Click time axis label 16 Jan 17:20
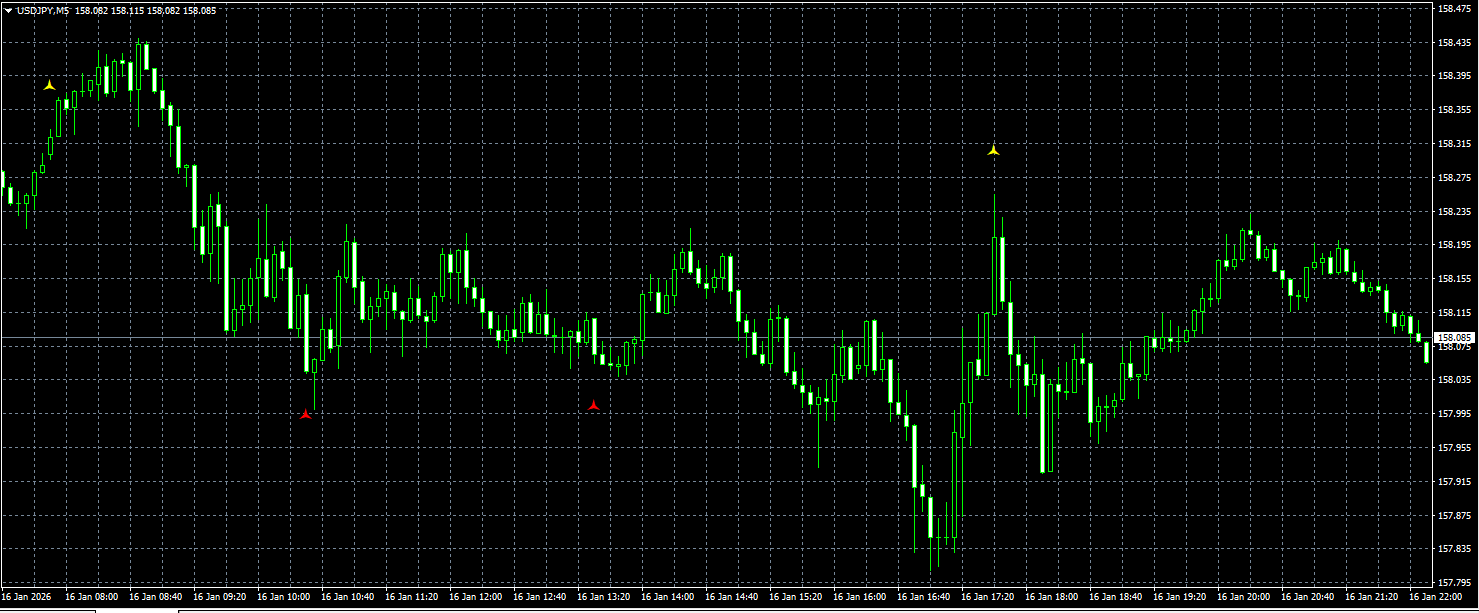Viewport: 1479px width, 613px height. tap(987, 597)
